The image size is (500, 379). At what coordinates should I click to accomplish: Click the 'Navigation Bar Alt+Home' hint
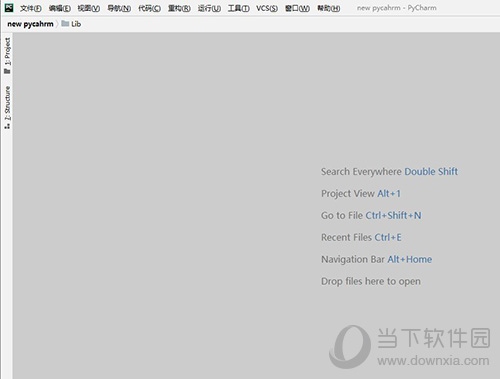[x=376, y=259]
